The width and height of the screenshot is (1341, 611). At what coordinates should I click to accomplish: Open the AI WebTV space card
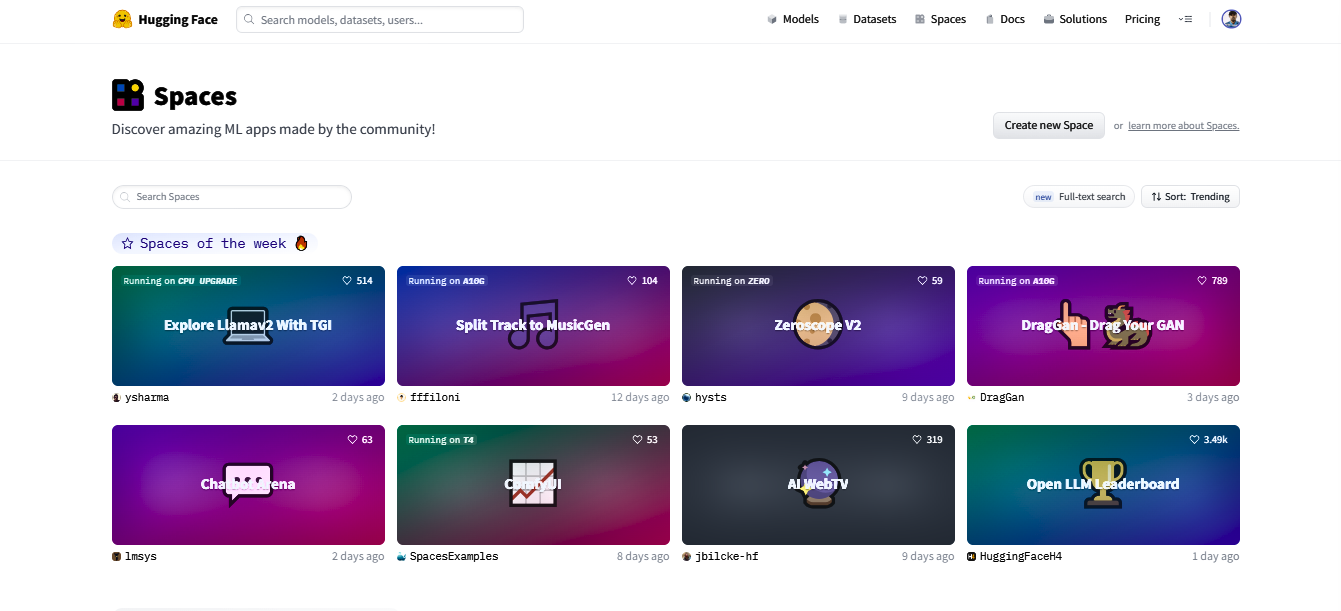pos(818,485)
